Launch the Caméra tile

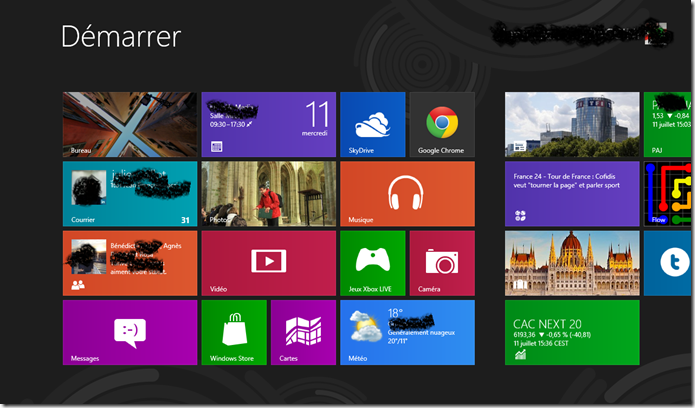tap(442, 263)
